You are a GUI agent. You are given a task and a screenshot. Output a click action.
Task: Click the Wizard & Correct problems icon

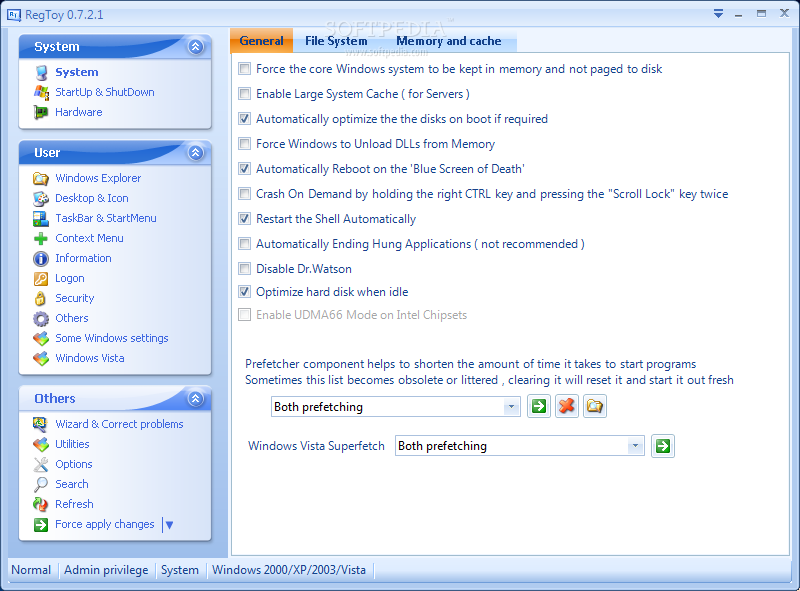(x=41, y=424)
